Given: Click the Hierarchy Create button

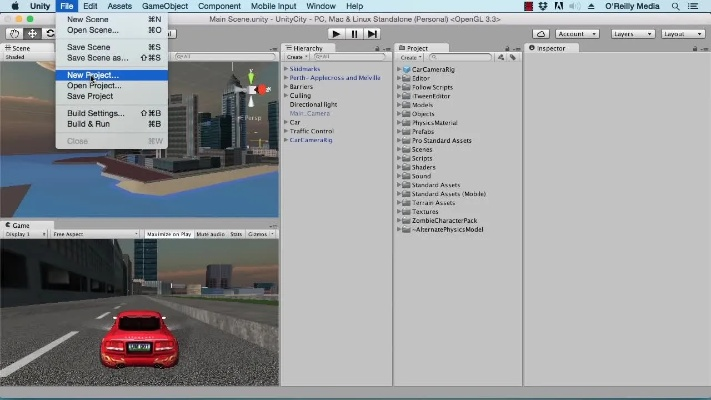Looking at the screenshot, I should (296, 57).
